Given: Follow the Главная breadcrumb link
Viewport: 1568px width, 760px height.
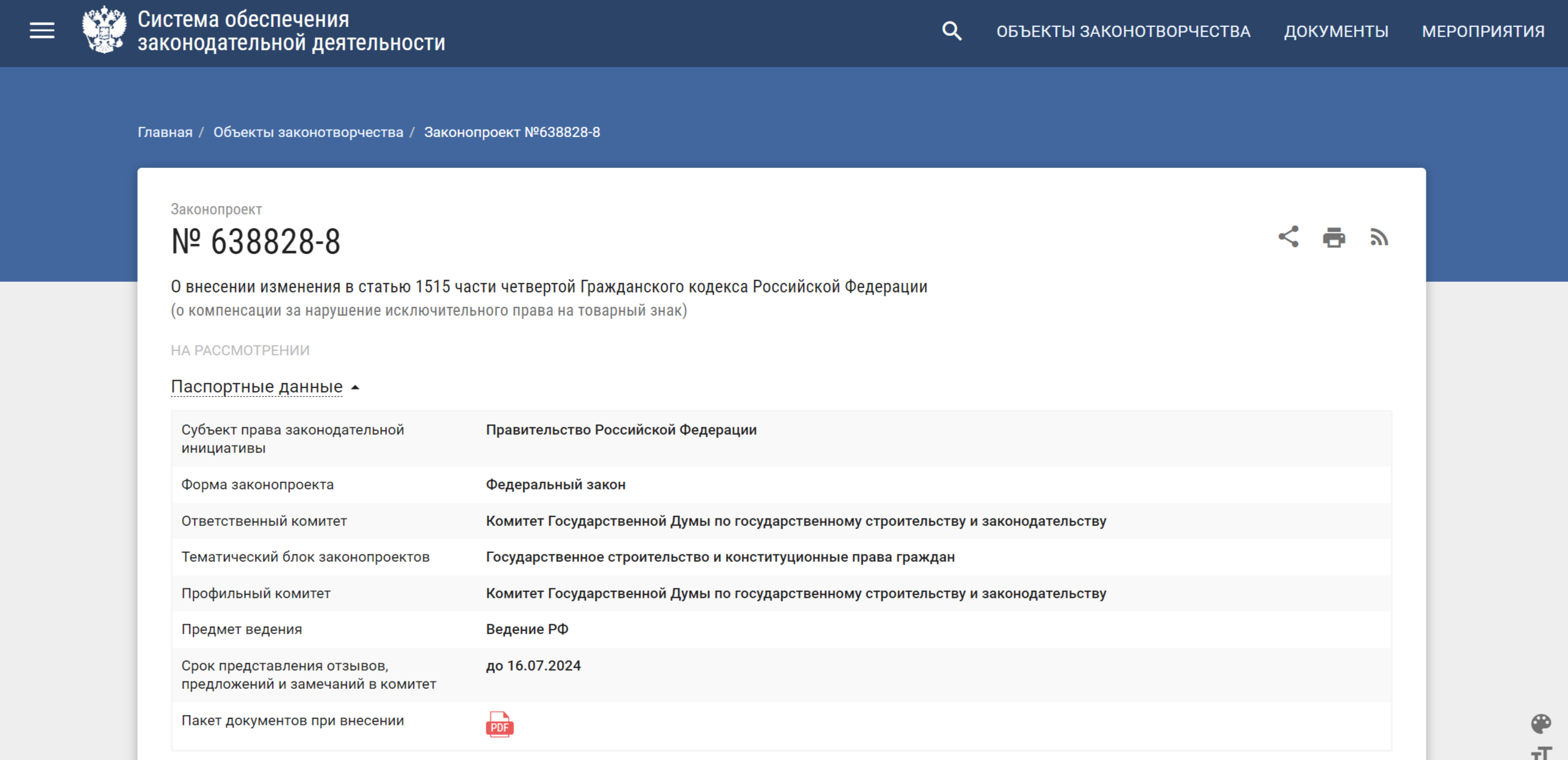Looking at the screenshot, I should [165, 132].
